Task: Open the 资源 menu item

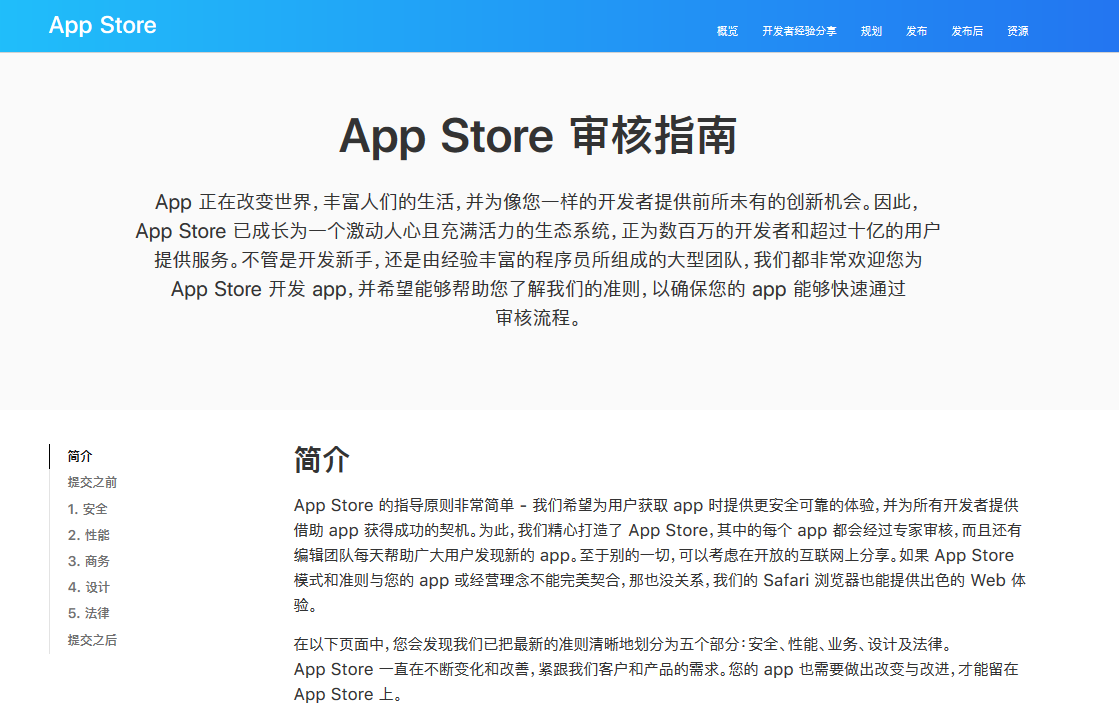Action: [x=1018, y=31]
